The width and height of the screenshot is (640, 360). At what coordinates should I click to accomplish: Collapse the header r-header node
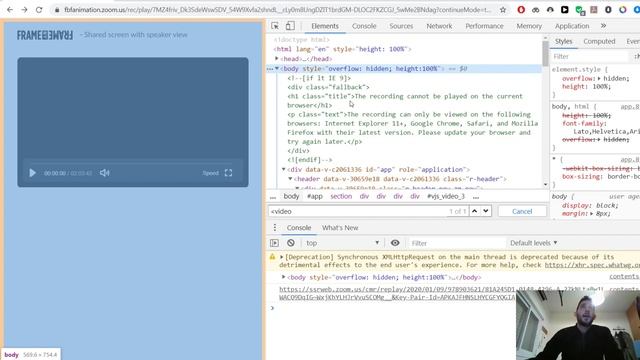click(290, 179)
